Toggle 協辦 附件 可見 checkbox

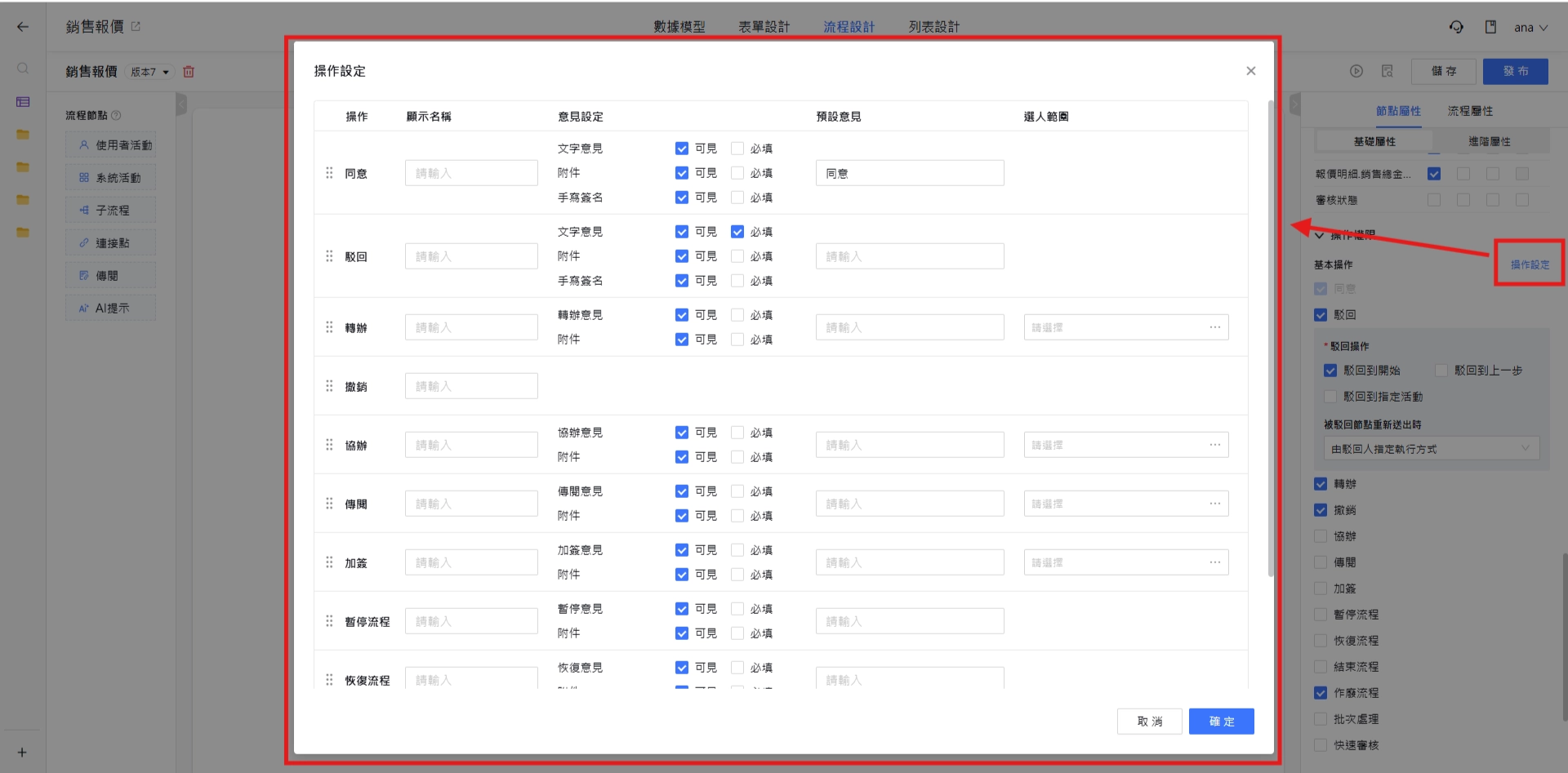pos(682,457)
